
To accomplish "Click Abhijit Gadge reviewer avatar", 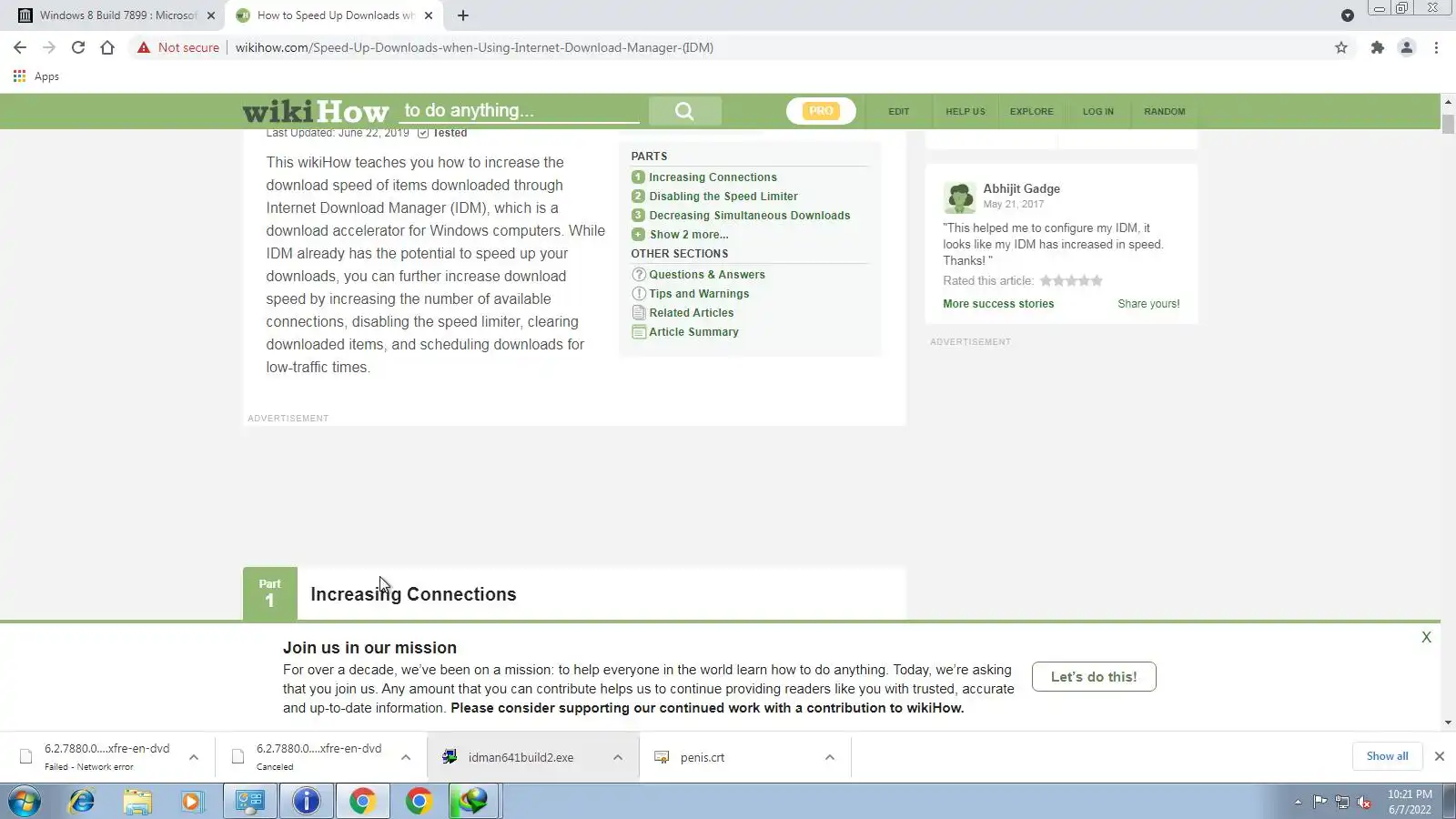I will [x=959, y=197].
